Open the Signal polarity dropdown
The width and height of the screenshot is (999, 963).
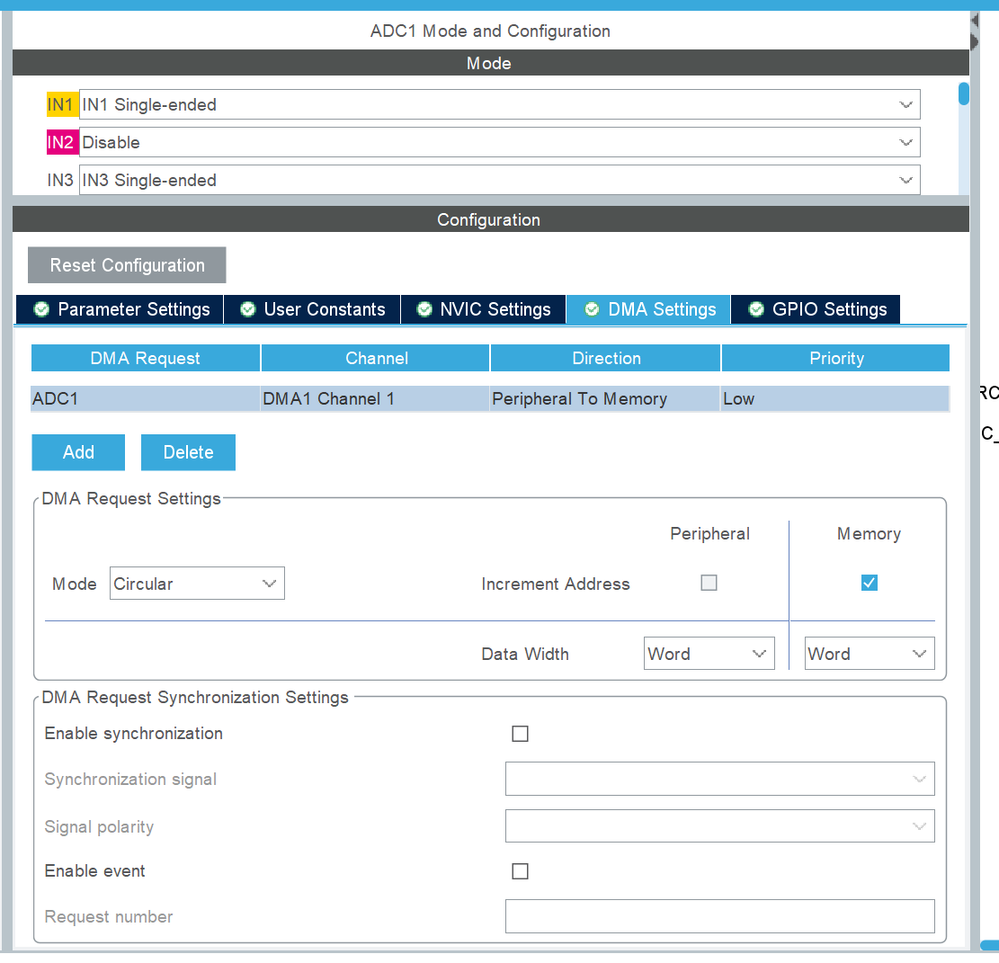[x=720, y=827]
